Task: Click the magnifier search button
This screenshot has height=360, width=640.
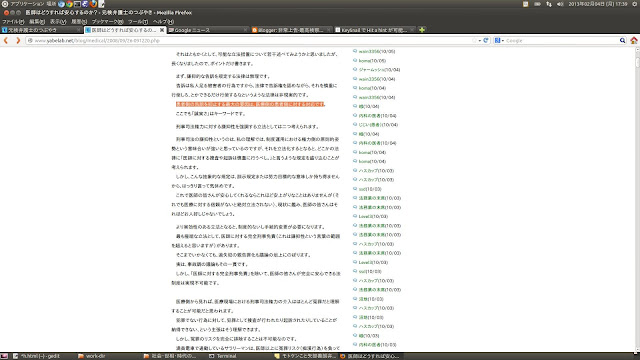Action: click(622, 41)
